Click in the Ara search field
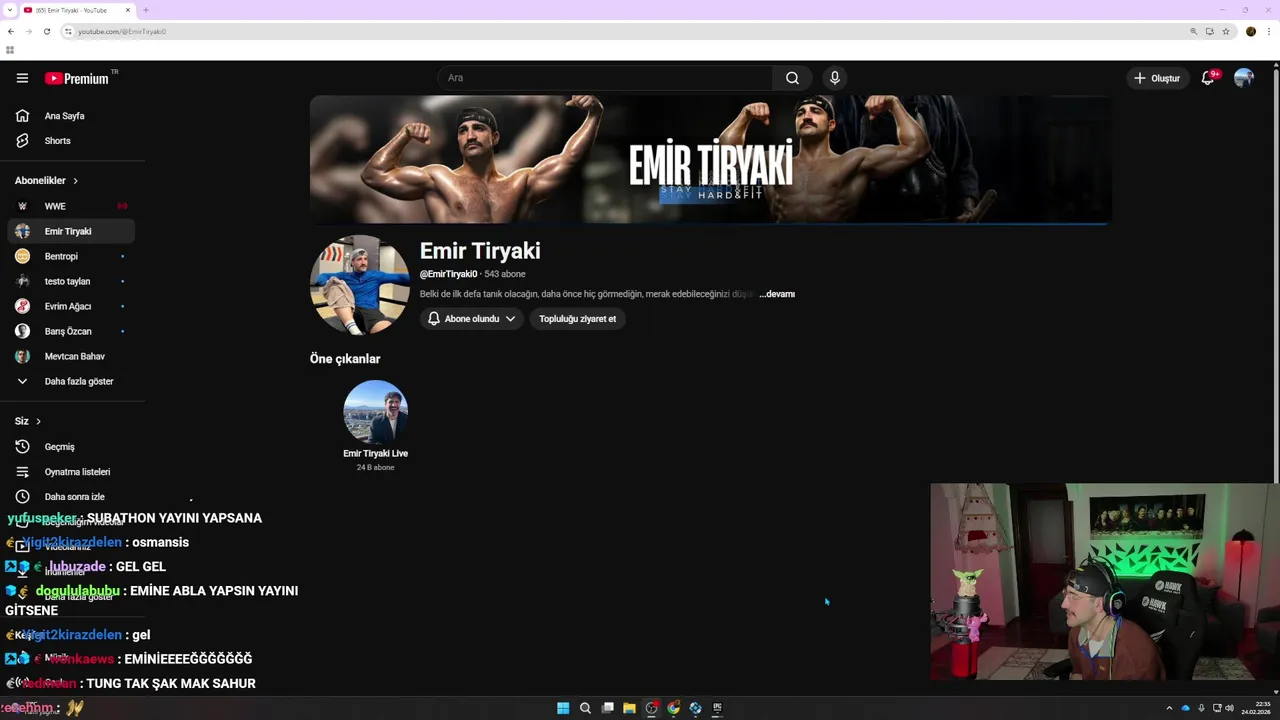The height and width of the screenshot is (720, 1280). (x=605, y=78)
